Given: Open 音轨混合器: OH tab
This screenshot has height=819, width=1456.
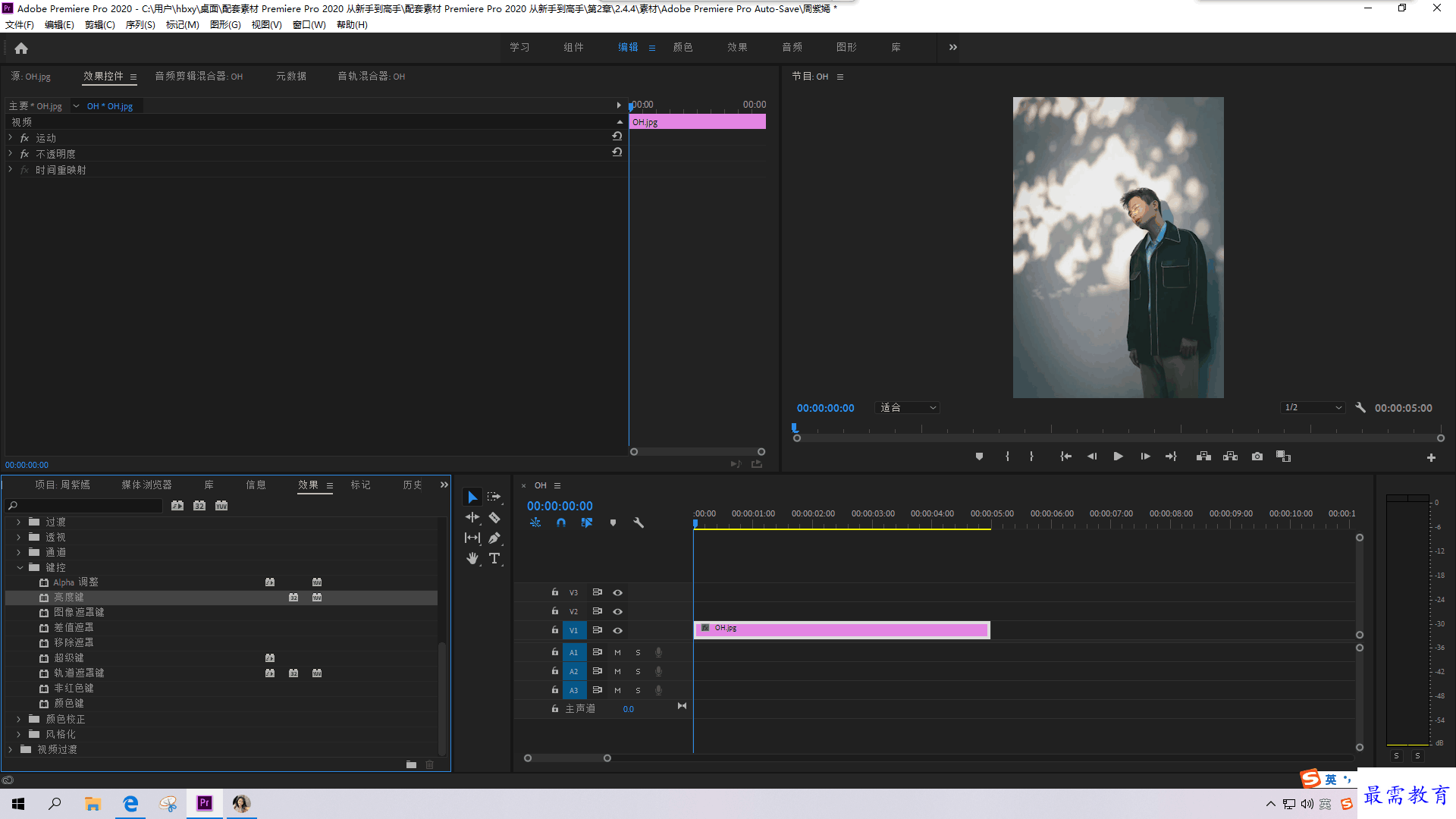Looking at the screenshot, I should tap(372, 77).
